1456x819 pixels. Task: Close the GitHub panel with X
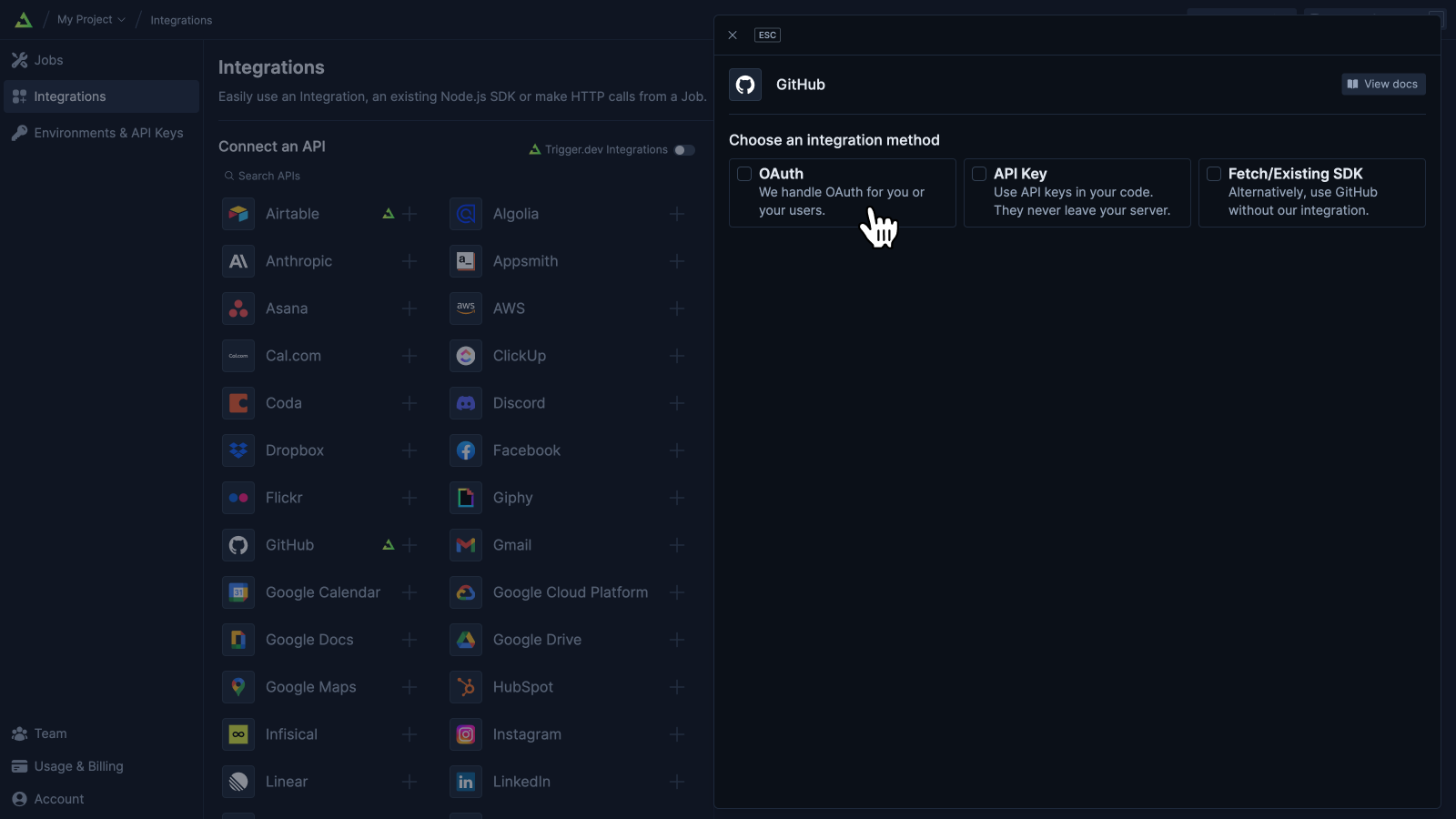(733, 35)
